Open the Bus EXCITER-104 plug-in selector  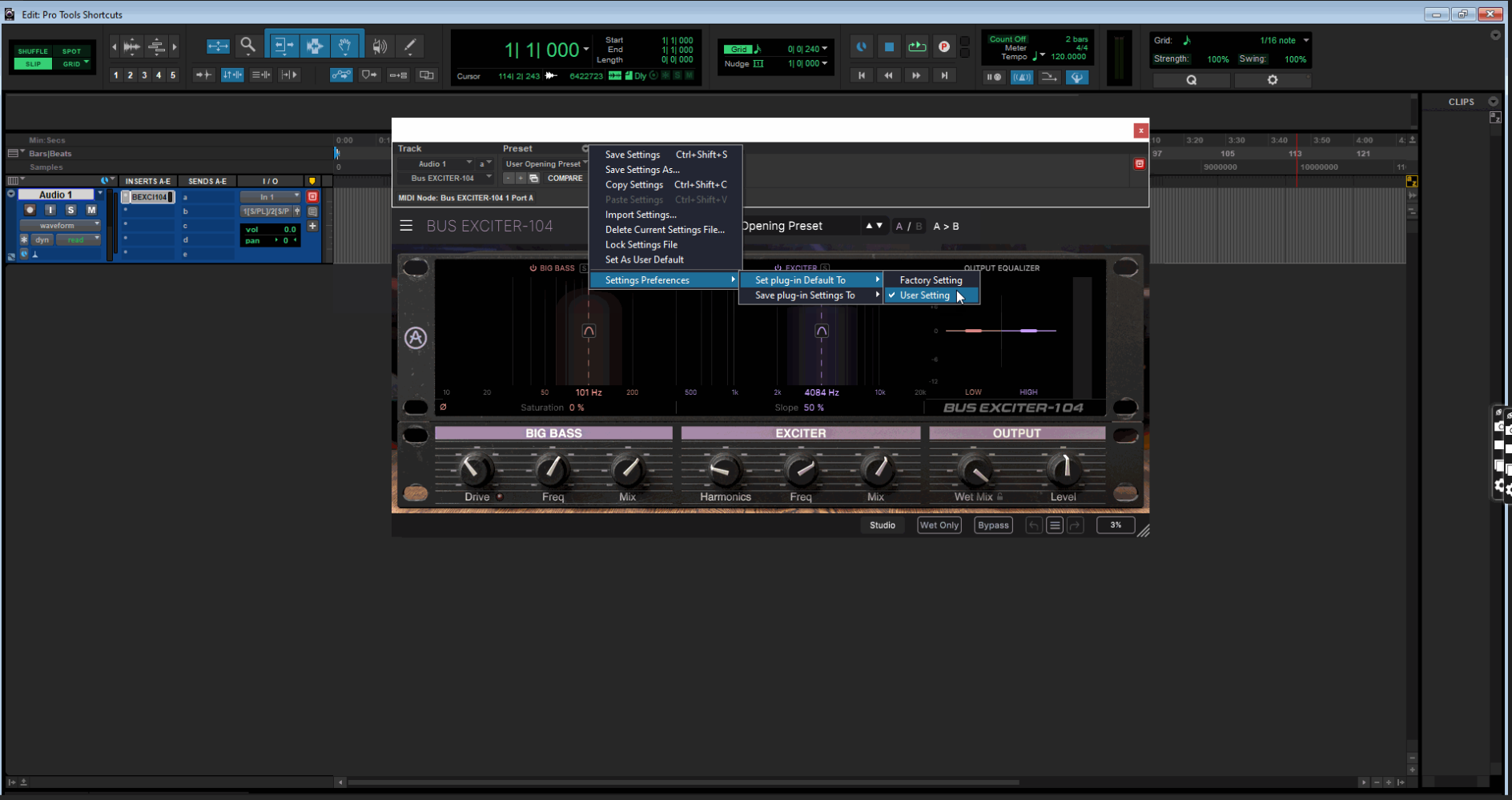(444, 178)
